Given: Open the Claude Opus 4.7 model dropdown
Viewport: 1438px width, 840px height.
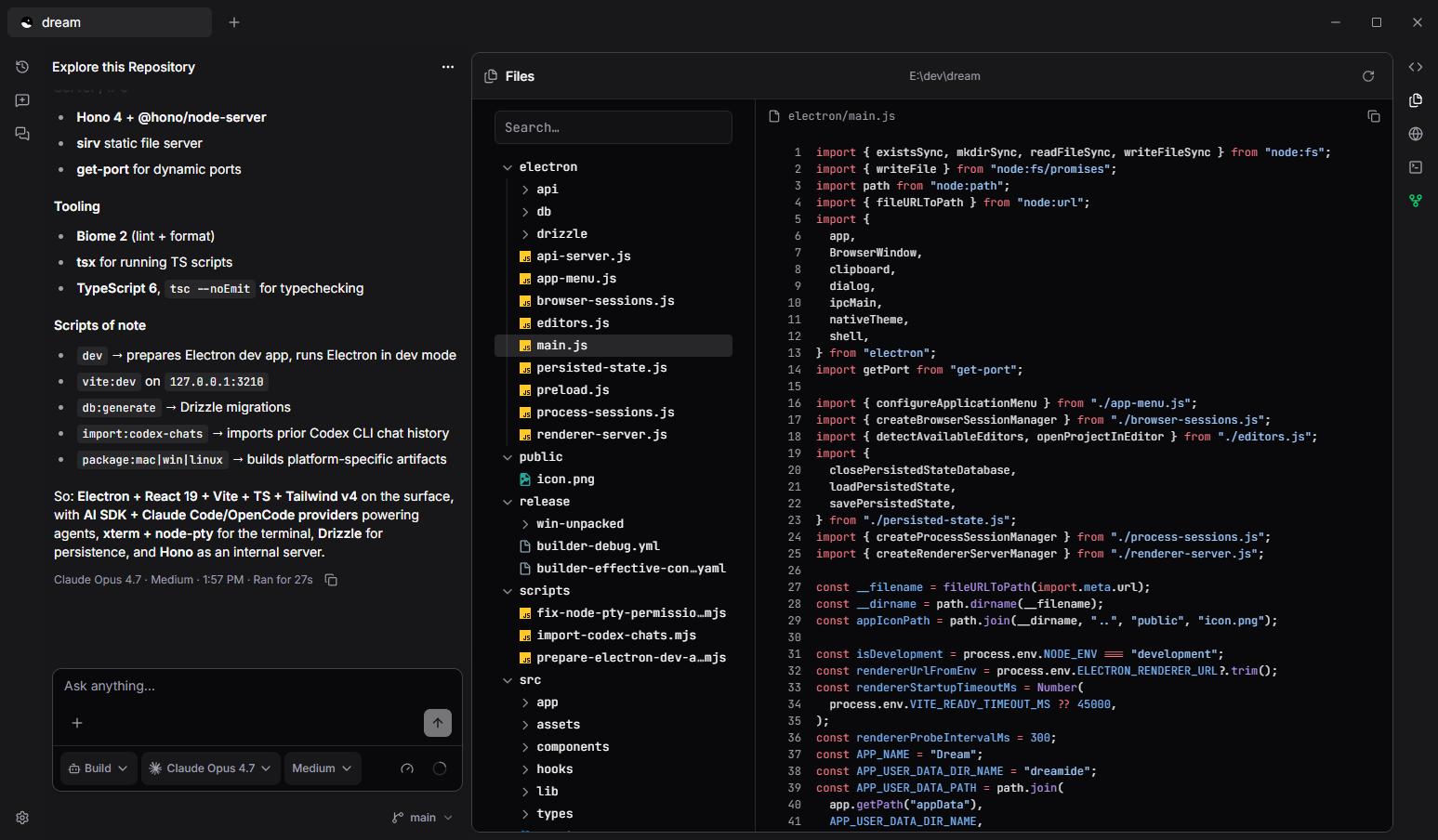Looking at the screenshot, I should [x=210, y=768].
